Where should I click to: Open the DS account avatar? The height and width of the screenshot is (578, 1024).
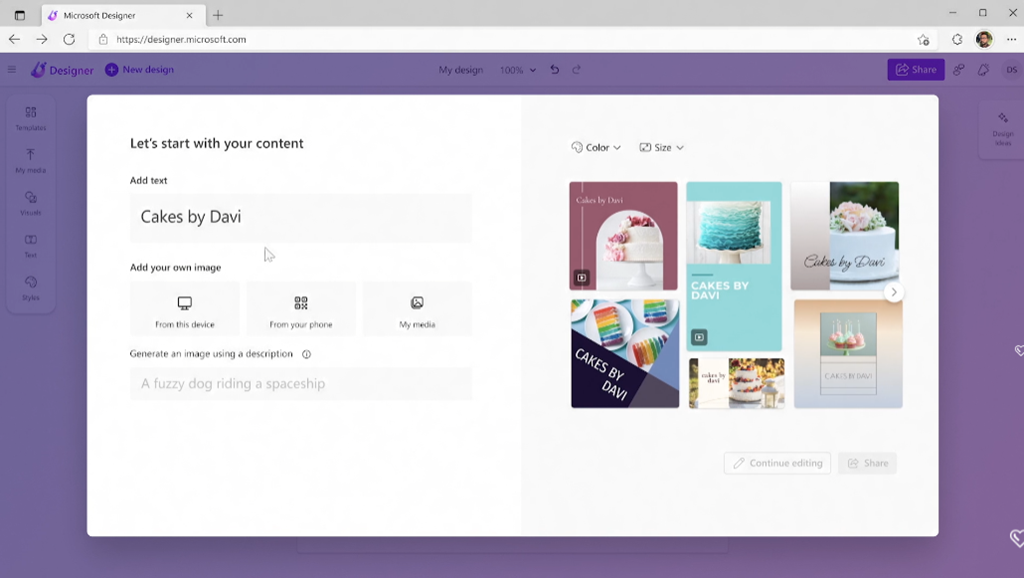(1012, 70)
